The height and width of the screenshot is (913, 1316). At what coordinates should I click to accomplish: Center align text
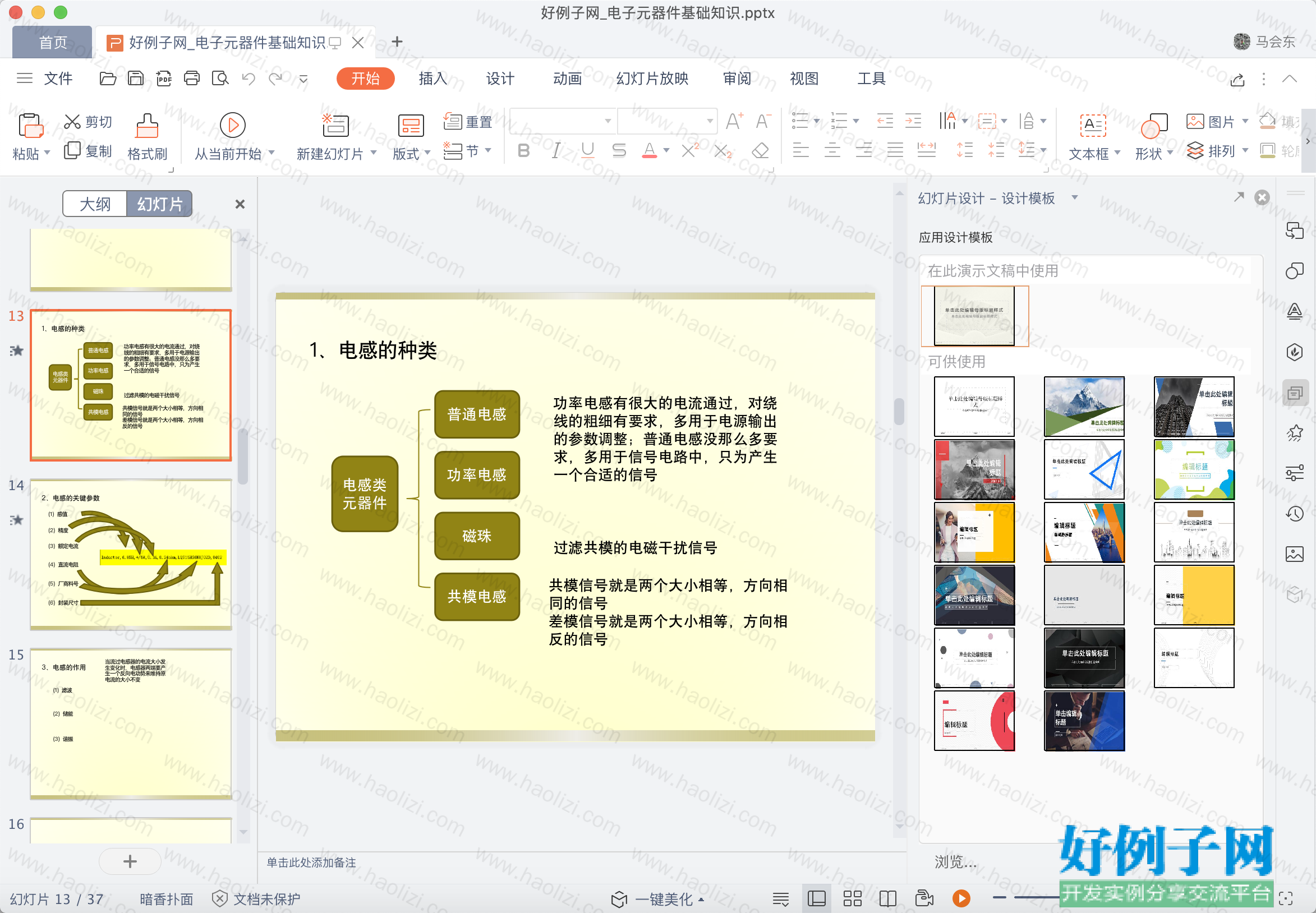(832, 151)
